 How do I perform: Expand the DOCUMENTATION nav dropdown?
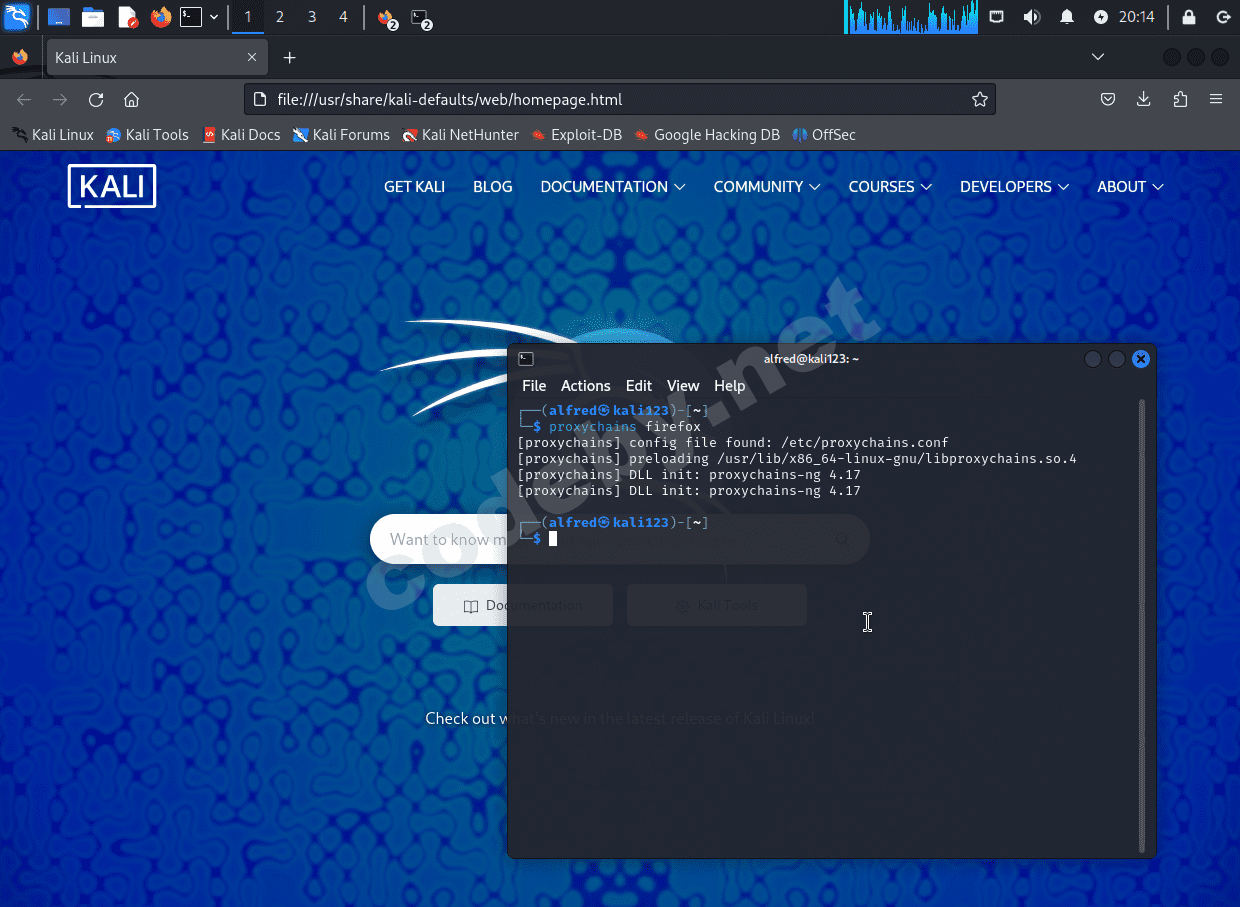[612, 187]
